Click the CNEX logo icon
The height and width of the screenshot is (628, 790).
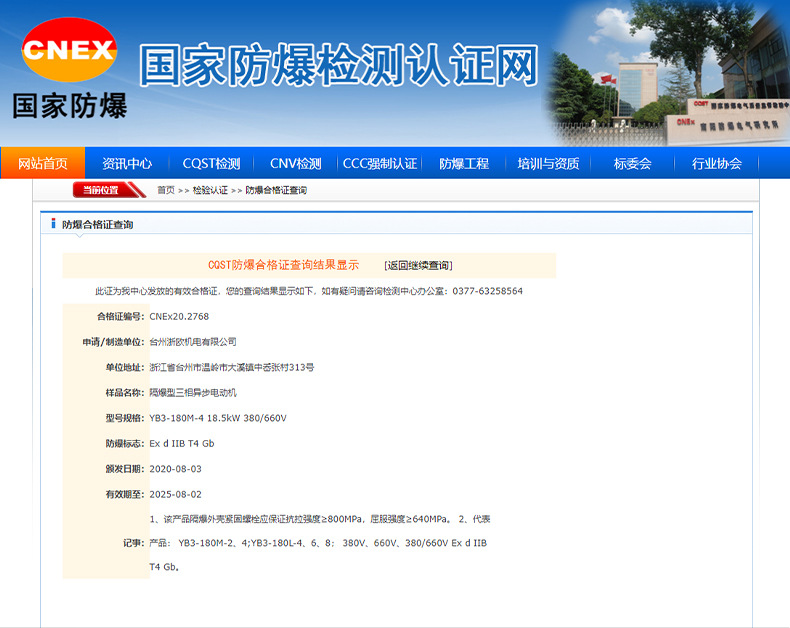coord(69,50)
